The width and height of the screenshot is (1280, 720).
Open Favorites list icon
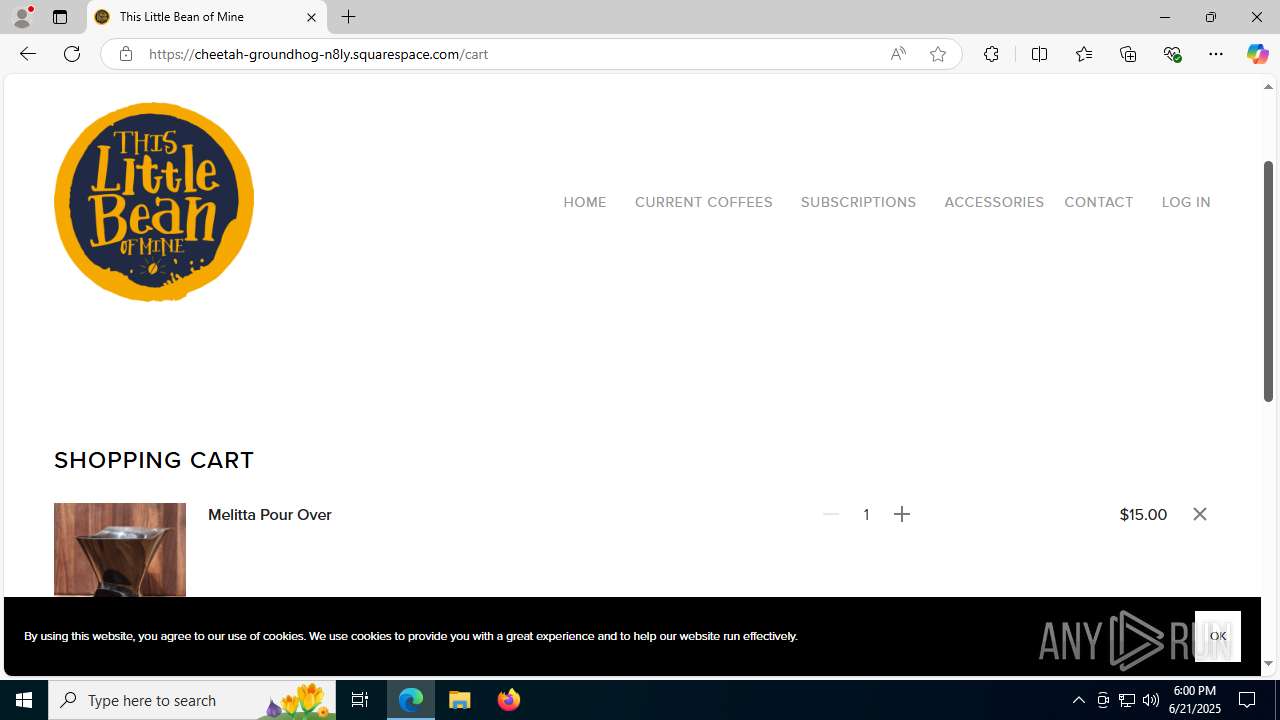[1083, 54]
